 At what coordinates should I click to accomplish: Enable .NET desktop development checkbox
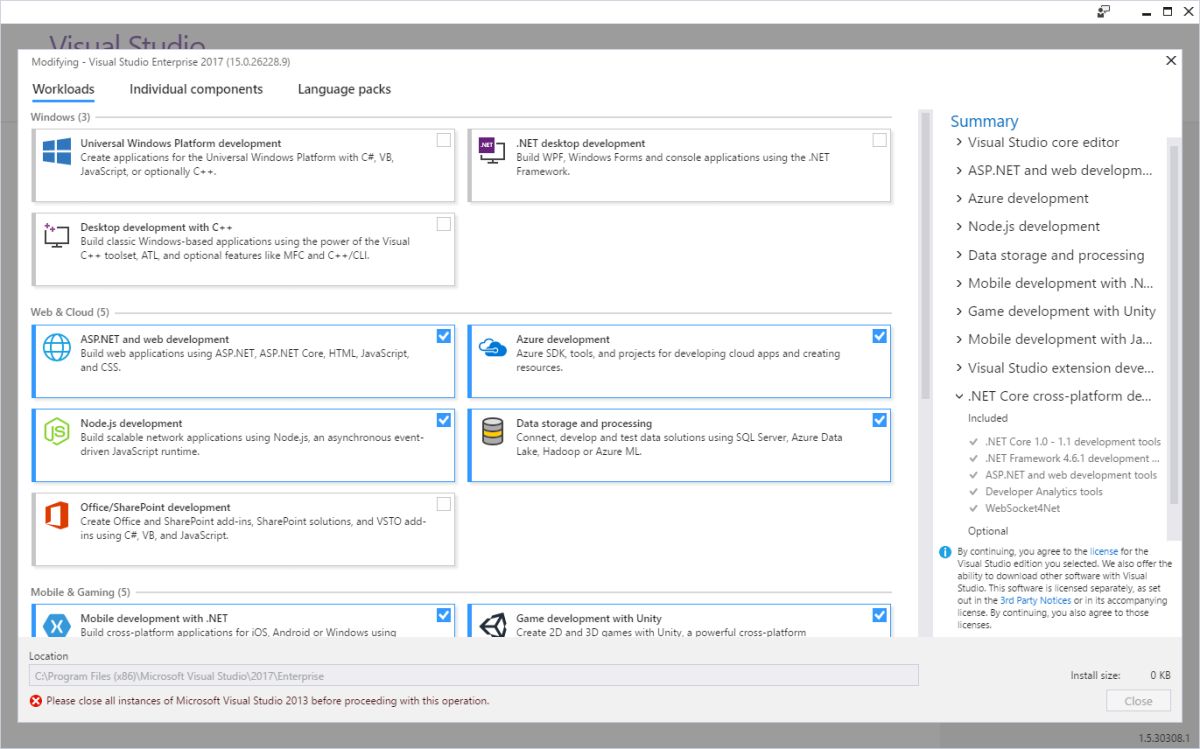pyautogui.click(x=879, y=140)
